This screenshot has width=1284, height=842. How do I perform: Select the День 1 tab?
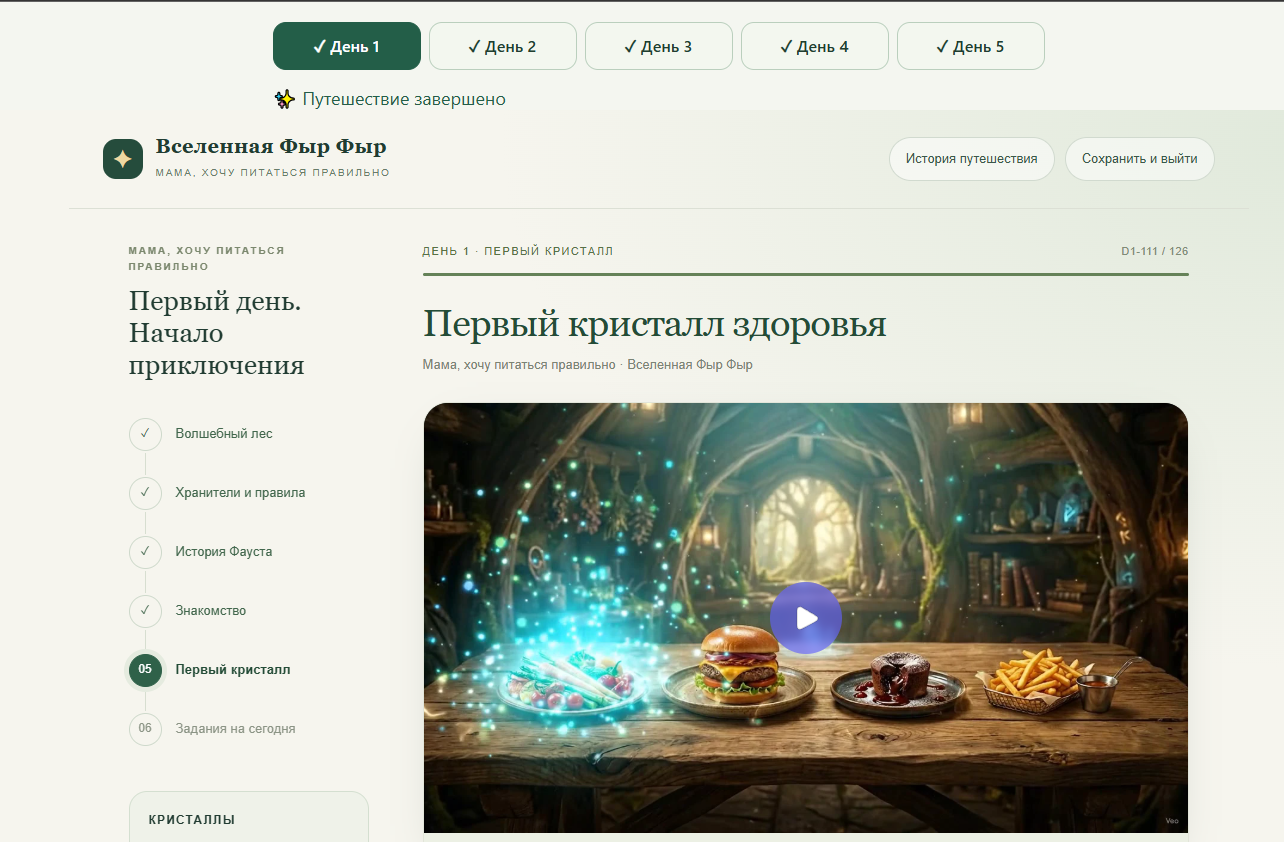(x=347, y=46)
